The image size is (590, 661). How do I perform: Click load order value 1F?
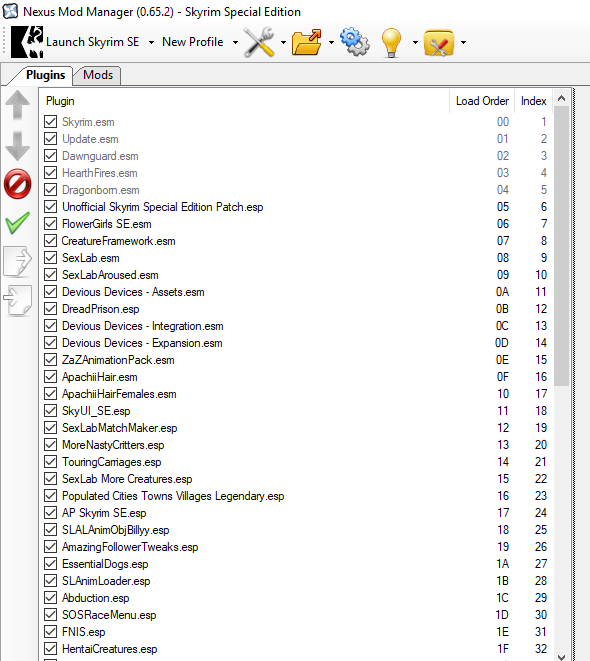click(503, 649)
